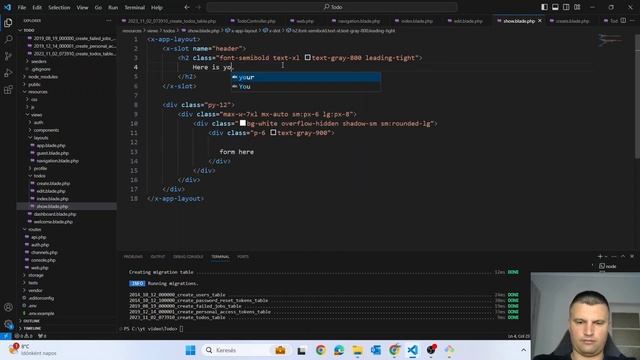
Task: Open the File menu
Action: pos(22,7)
